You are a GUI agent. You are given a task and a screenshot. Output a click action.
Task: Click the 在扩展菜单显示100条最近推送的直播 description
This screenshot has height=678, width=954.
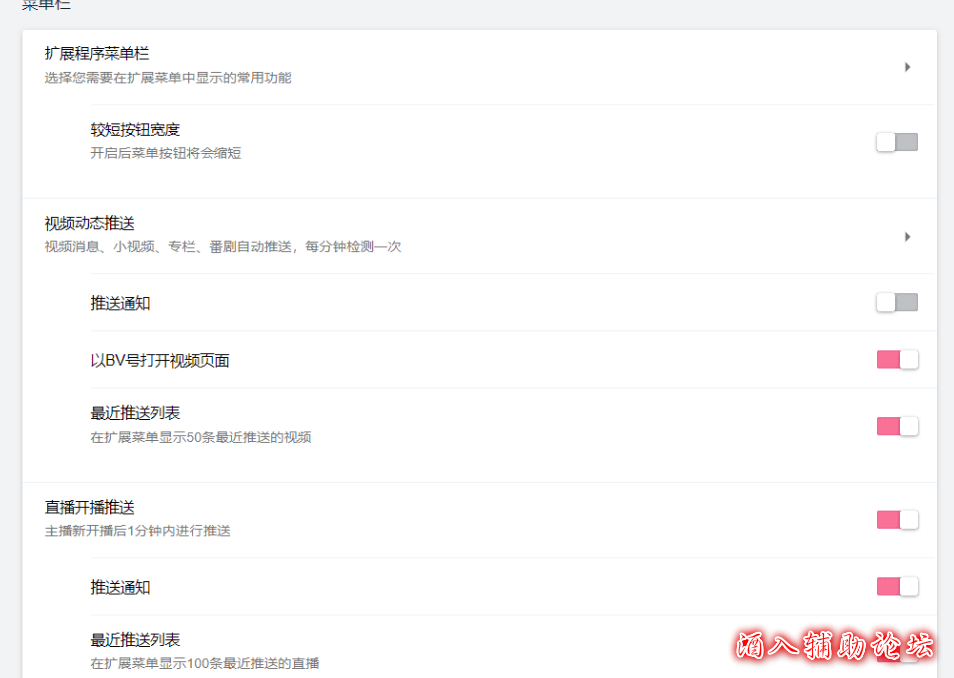click(x=205, y=663)
